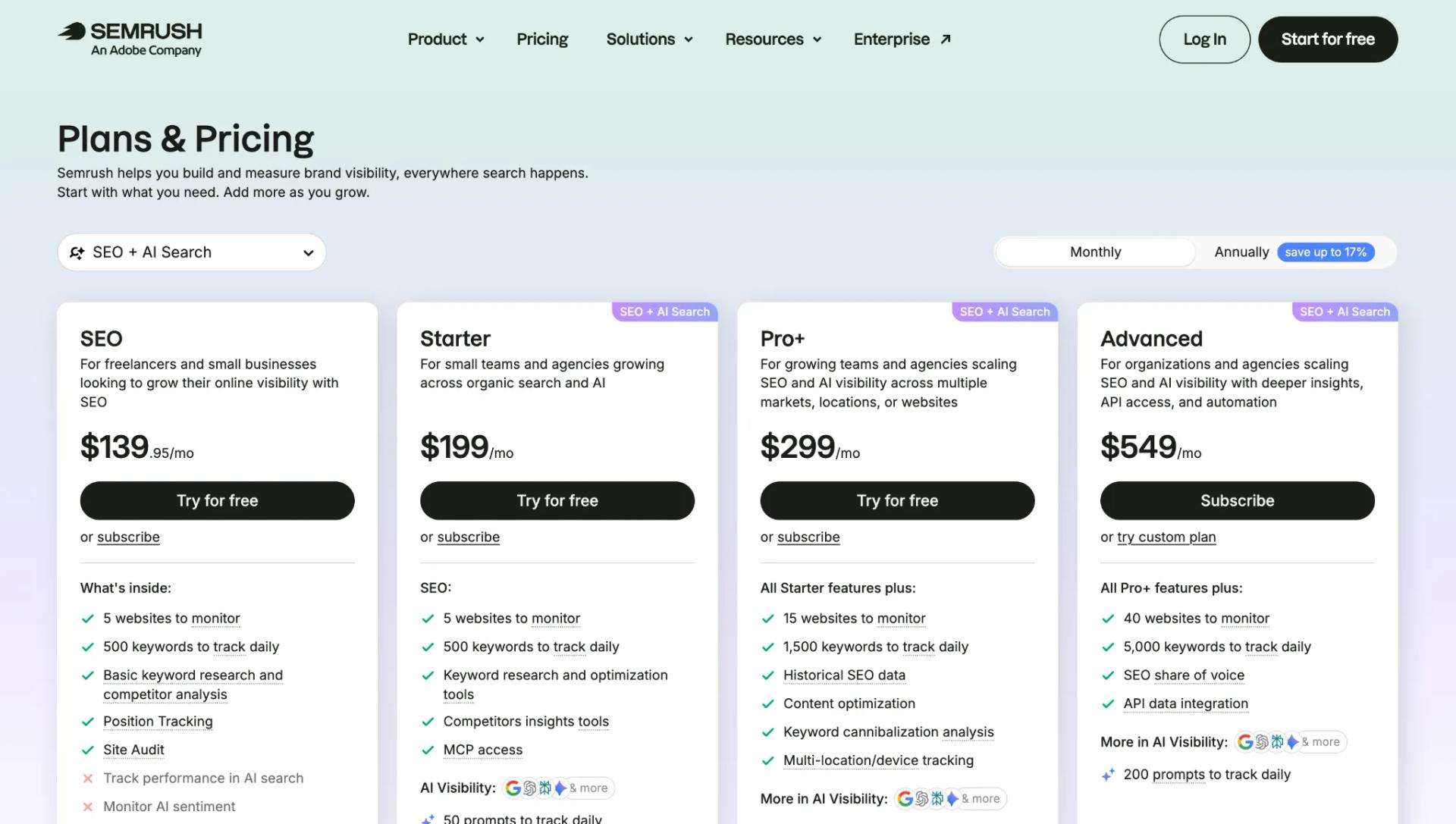Image resolution: width=1456 pixels, height=824 pixels.
Task: Click Multi-location/device tracking feature
Action: pos(878,760)
